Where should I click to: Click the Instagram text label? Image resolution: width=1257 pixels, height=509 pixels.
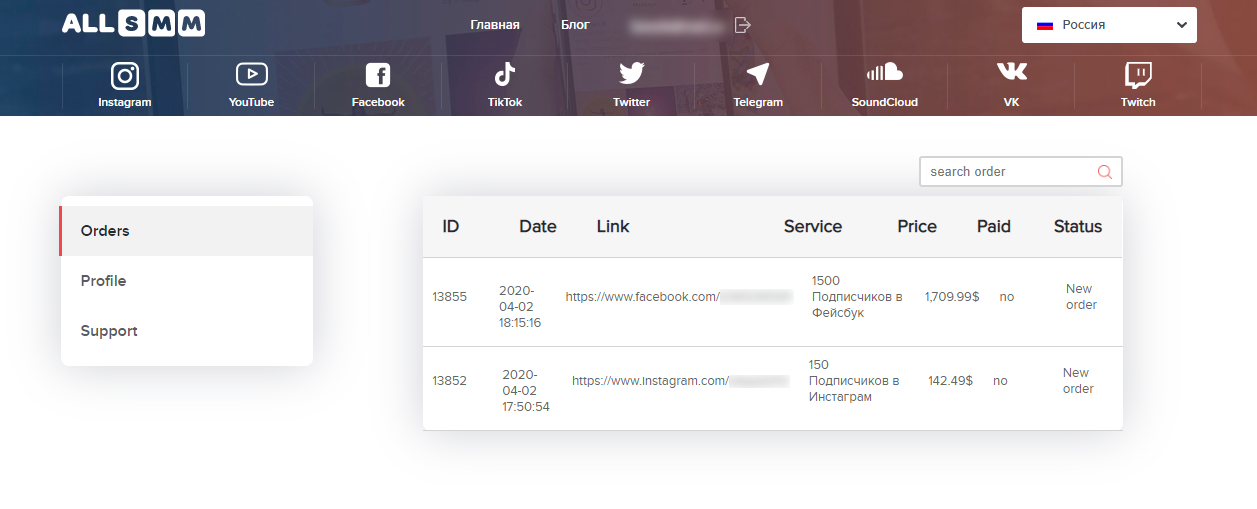125,102
